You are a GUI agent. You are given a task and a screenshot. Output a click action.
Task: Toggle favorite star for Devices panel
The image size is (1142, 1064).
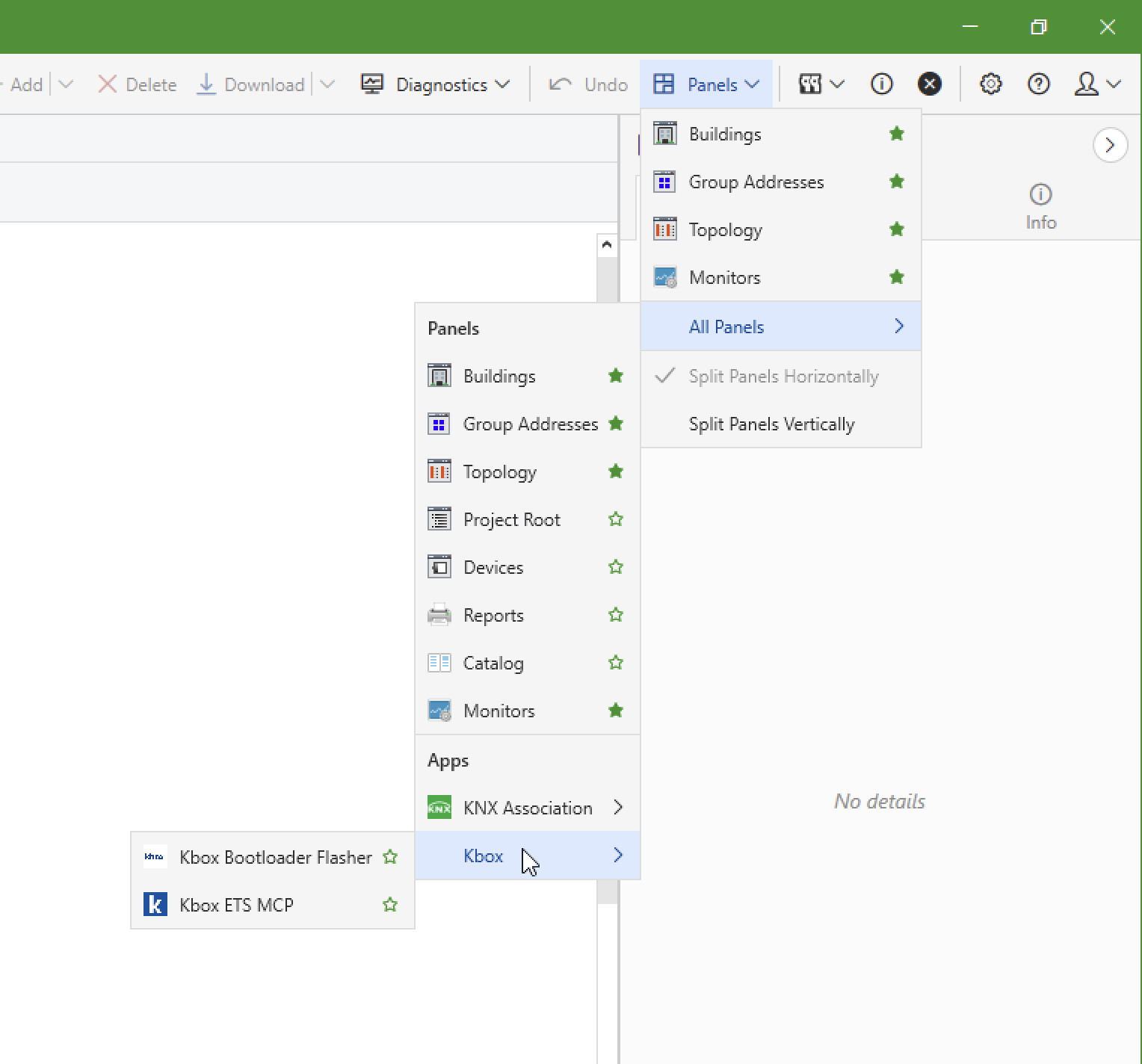click(616, 567)
